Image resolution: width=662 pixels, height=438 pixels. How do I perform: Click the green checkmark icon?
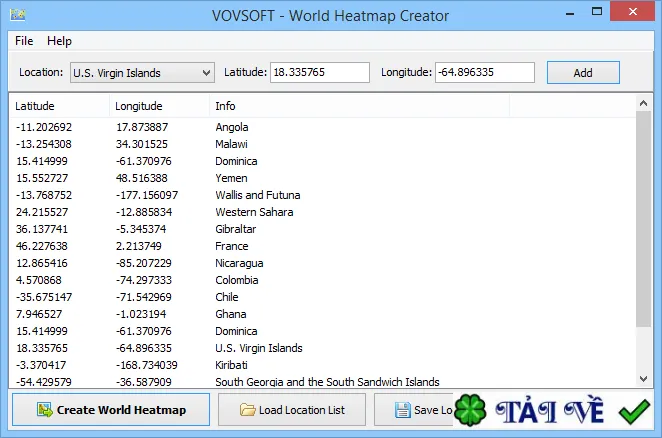click(x=634, y=411)
